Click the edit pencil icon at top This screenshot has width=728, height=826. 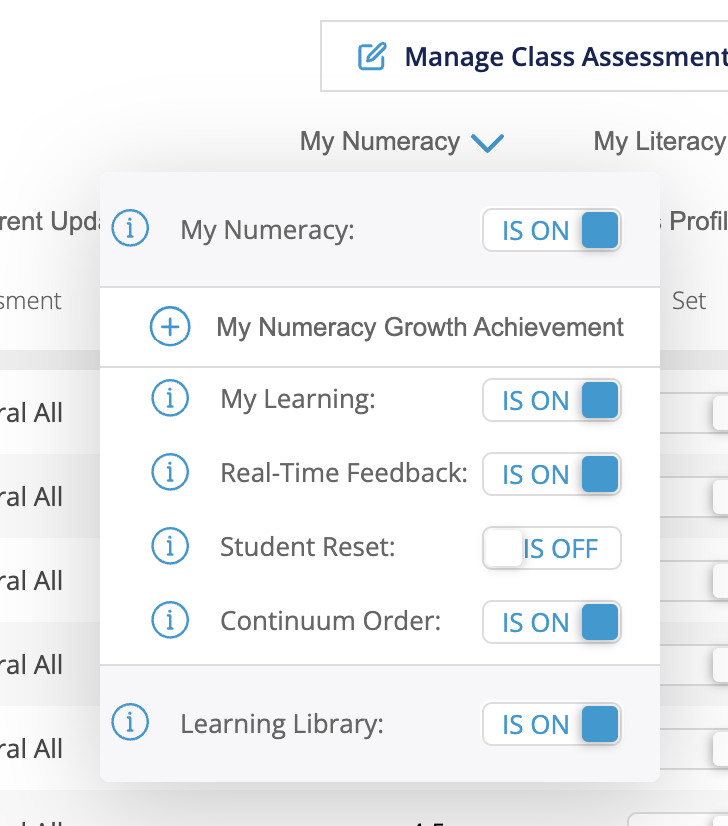(x=372, y=56)
